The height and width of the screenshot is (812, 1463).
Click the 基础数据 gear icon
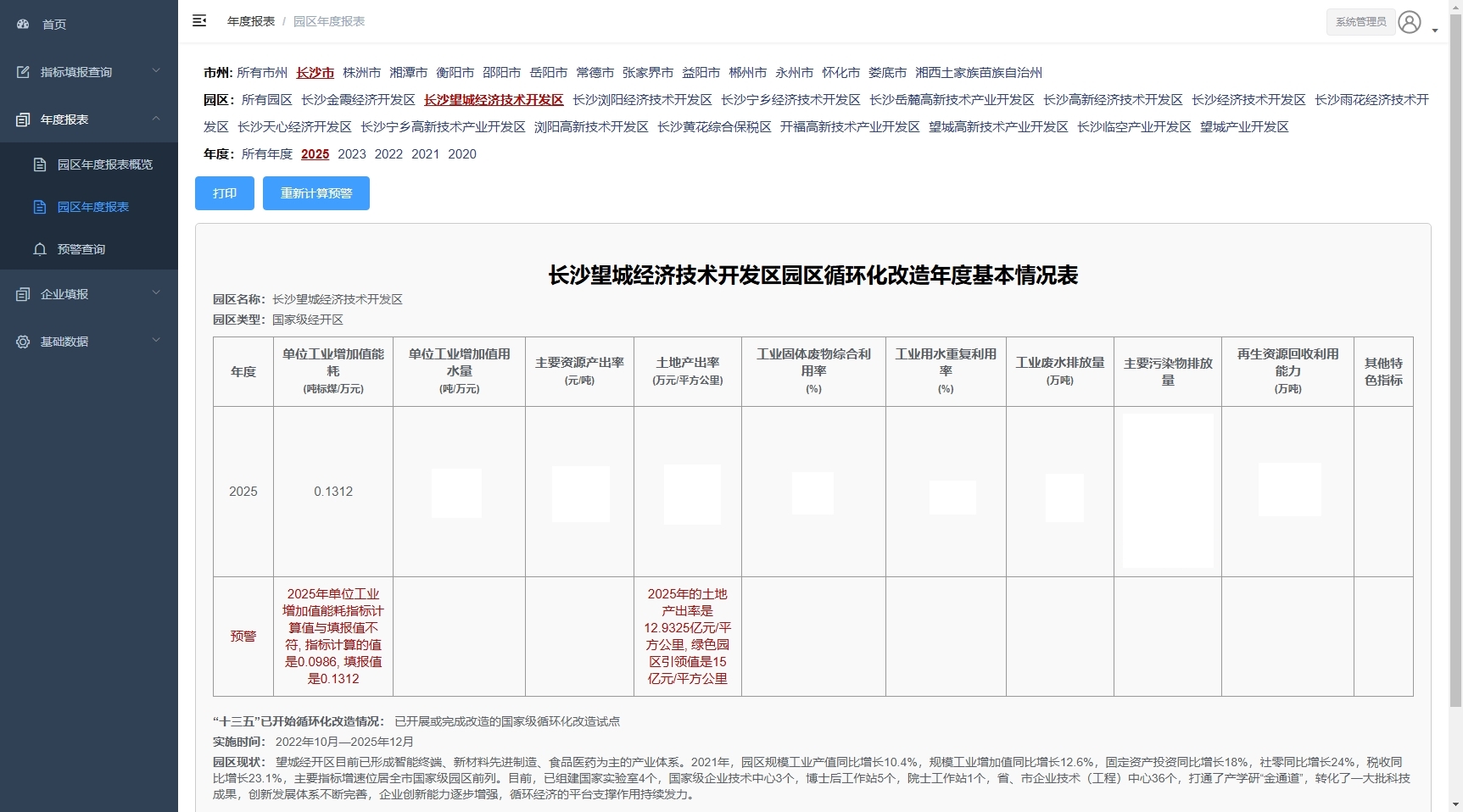[23, 342]
